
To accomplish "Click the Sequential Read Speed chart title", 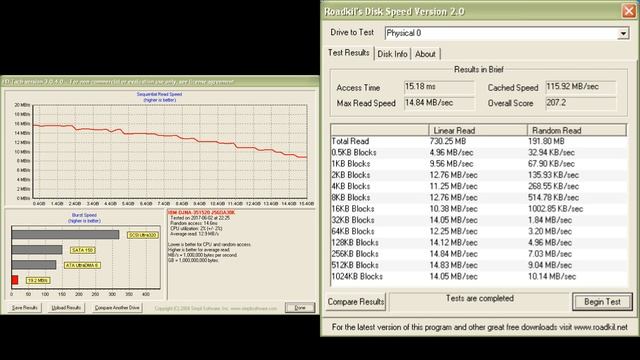I will [x=159, y=94].
